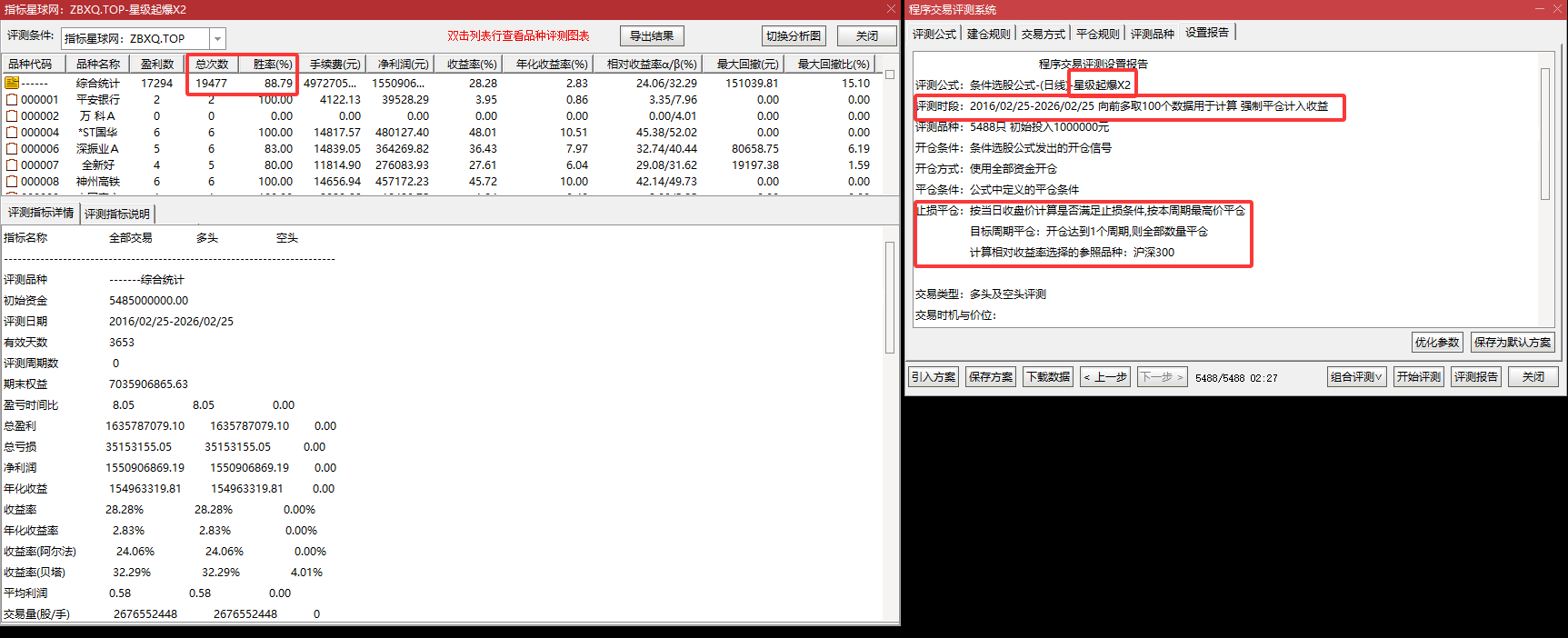Screen dimensions: 1568x638
Task: Click the 切换分析图 button
Action: (794, 35)
